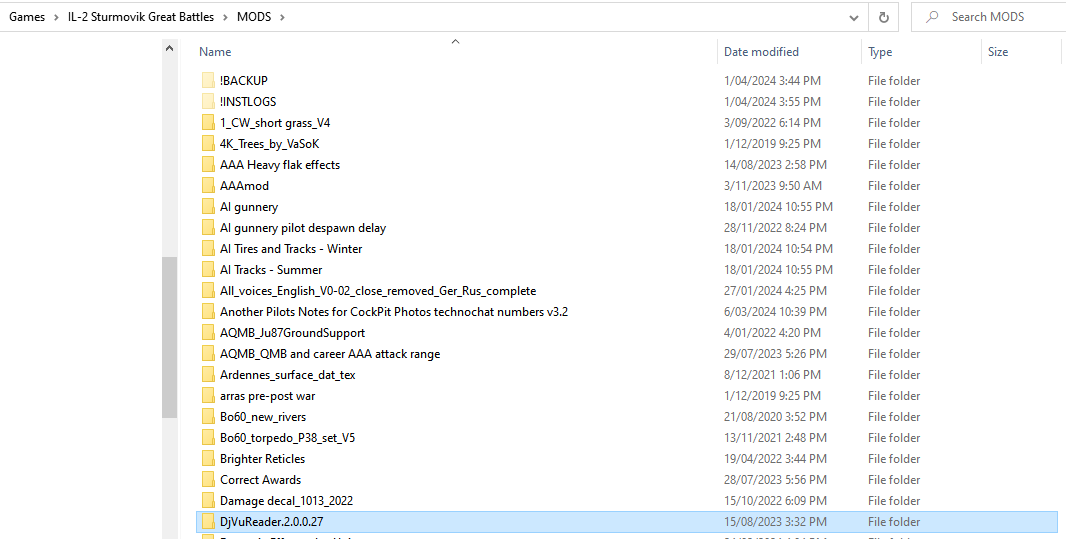Click the AI gunnery pilot despawn delay folder icon
The width and height of the screenshot is (1066, 539).
(208, 228)
